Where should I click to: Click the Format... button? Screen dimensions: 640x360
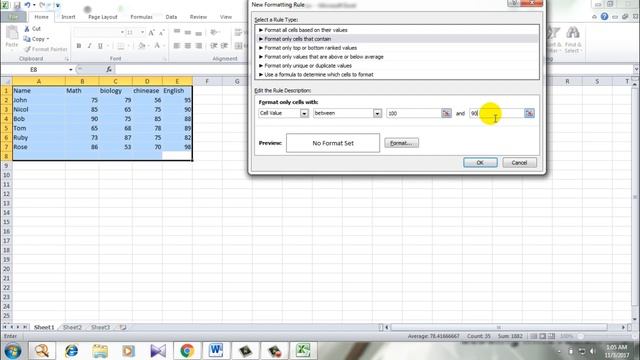[402, 143]
